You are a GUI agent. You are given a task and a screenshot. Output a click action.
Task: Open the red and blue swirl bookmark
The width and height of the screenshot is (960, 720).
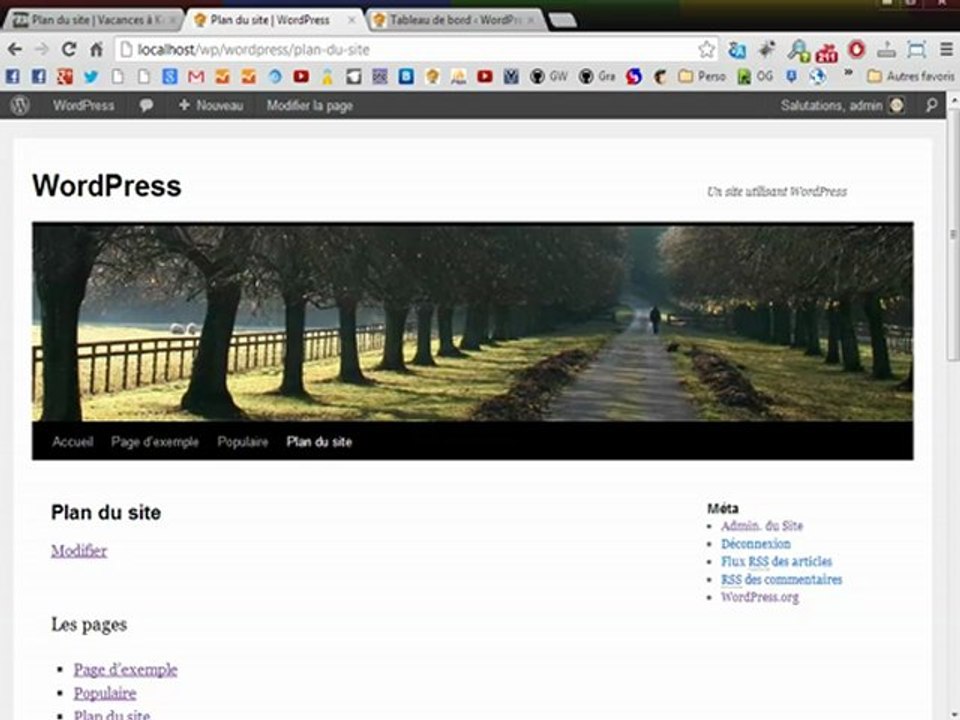634,77
